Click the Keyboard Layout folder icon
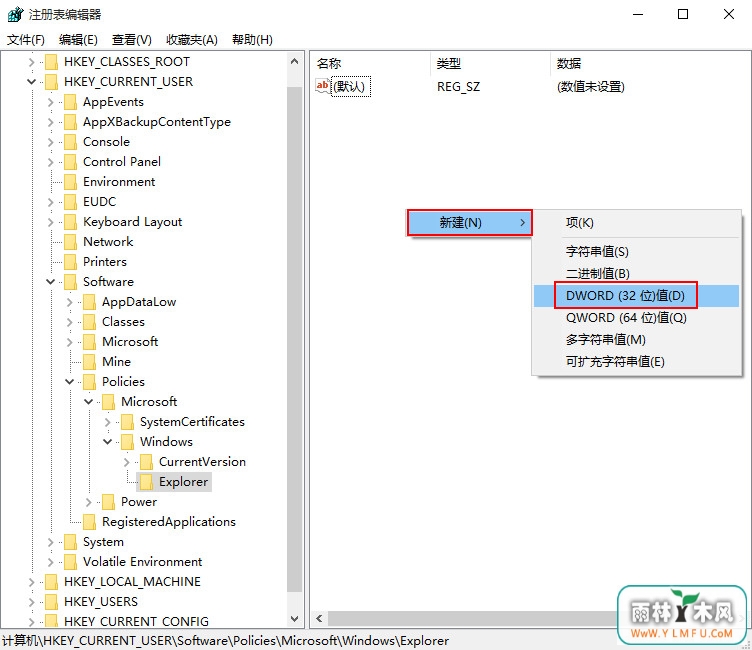The image size is (752, 650). click(x=70, y=222)
